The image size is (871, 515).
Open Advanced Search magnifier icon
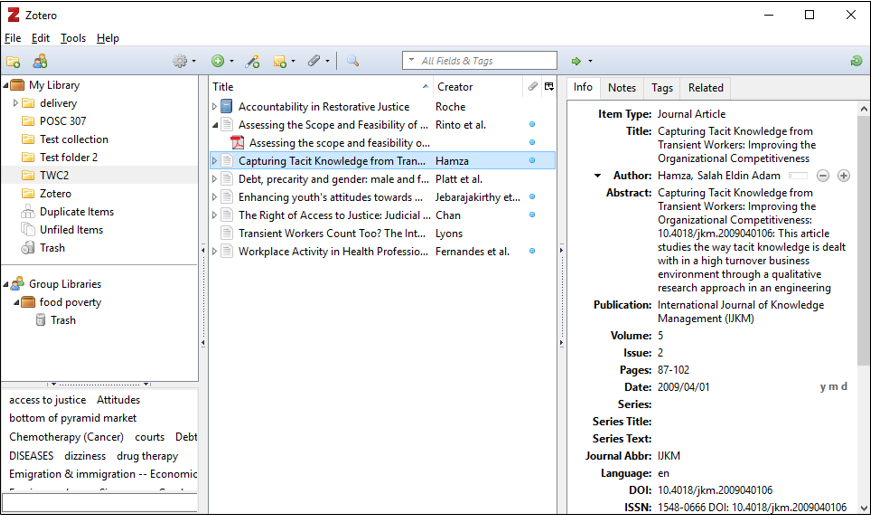click(353, 61)
